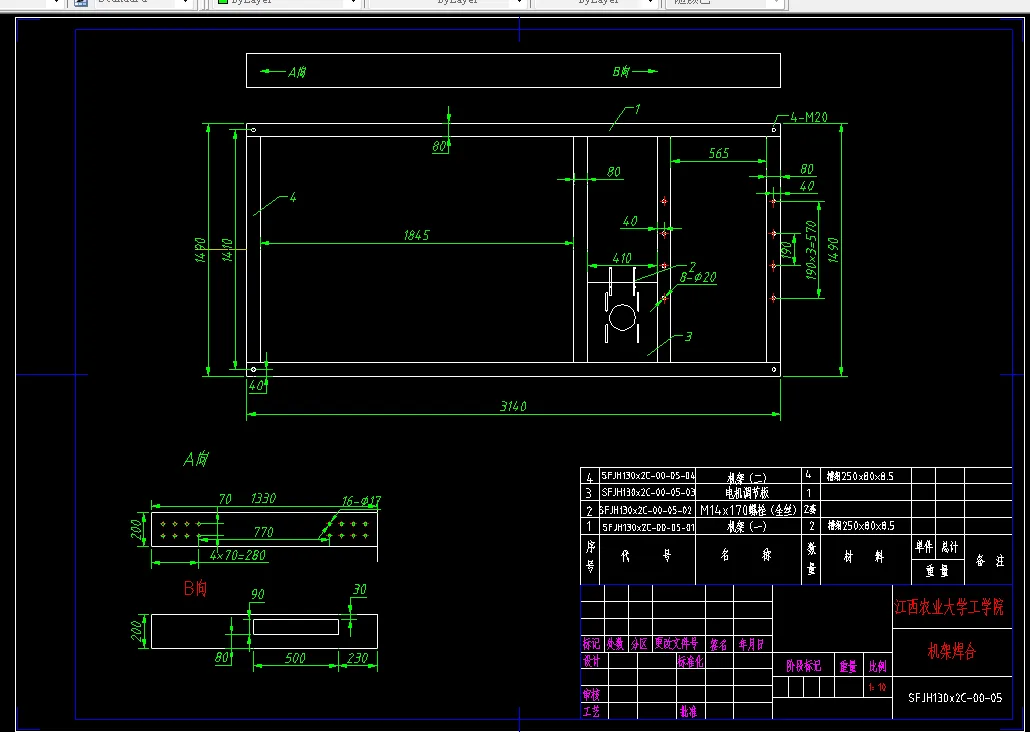Select the 1330 dimension in the A view
Viewport: 1030px width, 732px height.
[x=263, y=499]
